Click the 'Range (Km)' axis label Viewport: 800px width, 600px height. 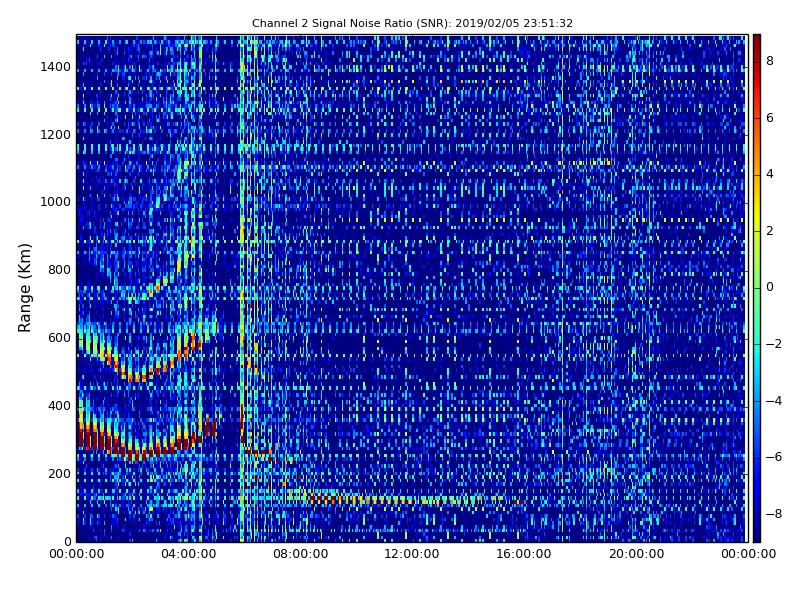point(24,288)
